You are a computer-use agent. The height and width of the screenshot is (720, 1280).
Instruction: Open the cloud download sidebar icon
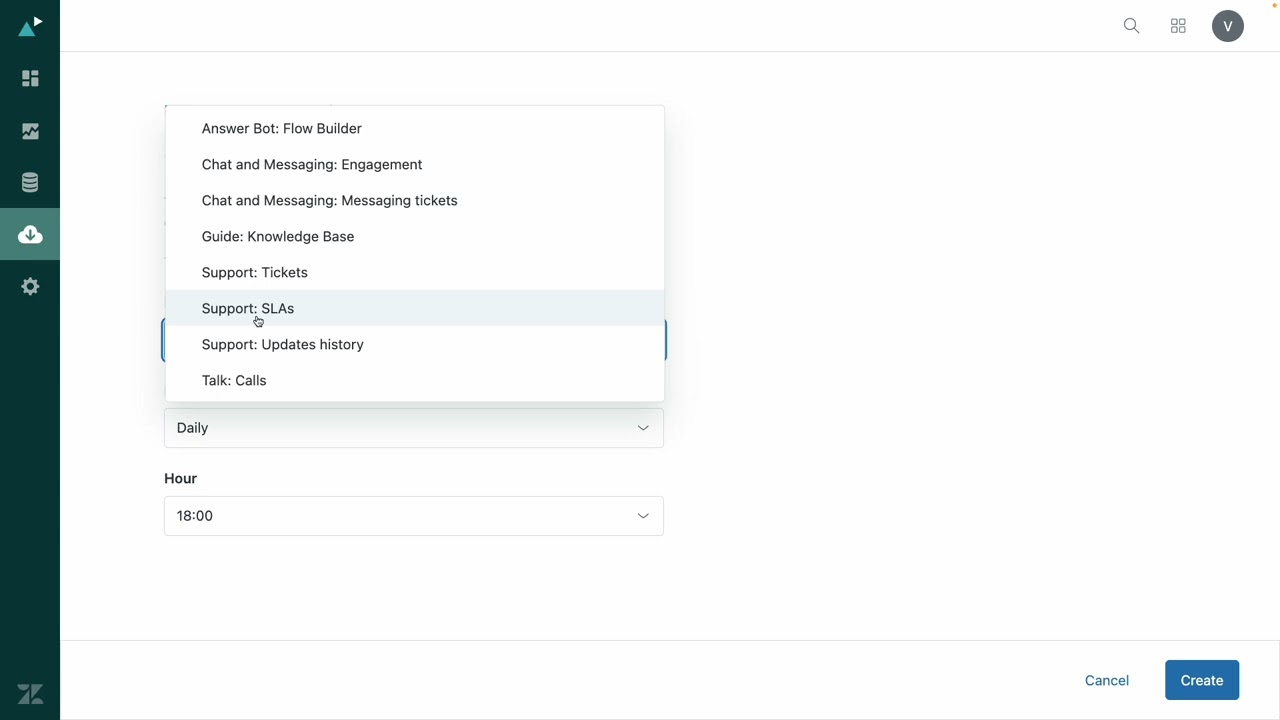point(30,234)
